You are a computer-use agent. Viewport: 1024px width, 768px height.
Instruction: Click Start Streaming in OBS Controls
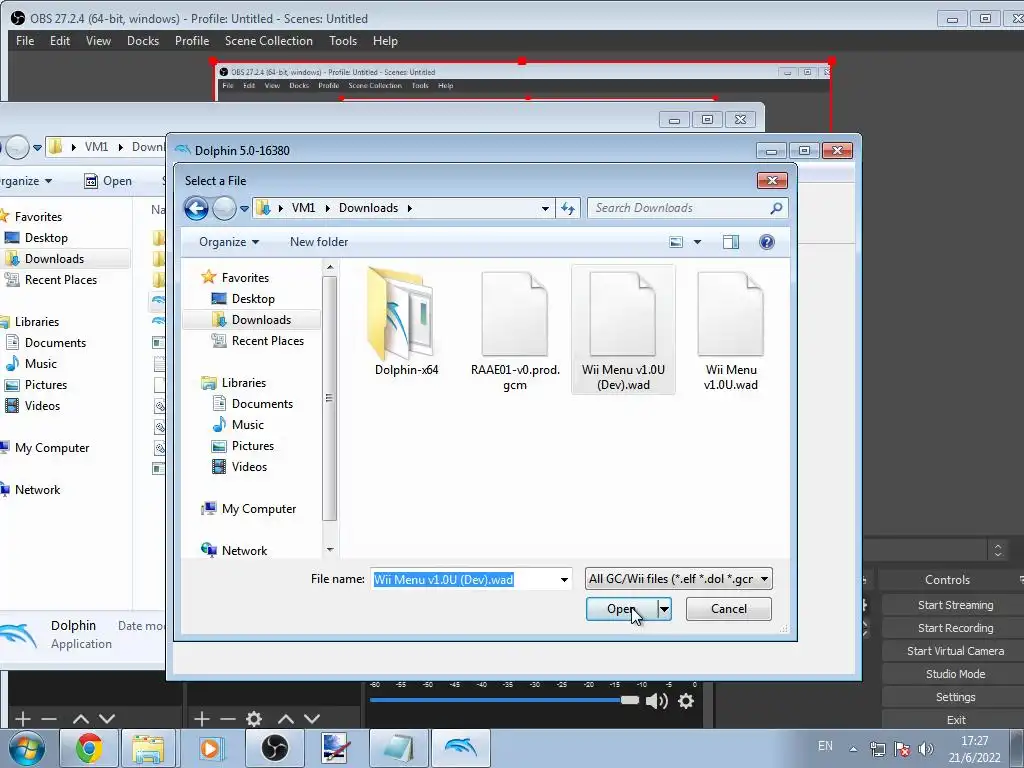(955, 605)
